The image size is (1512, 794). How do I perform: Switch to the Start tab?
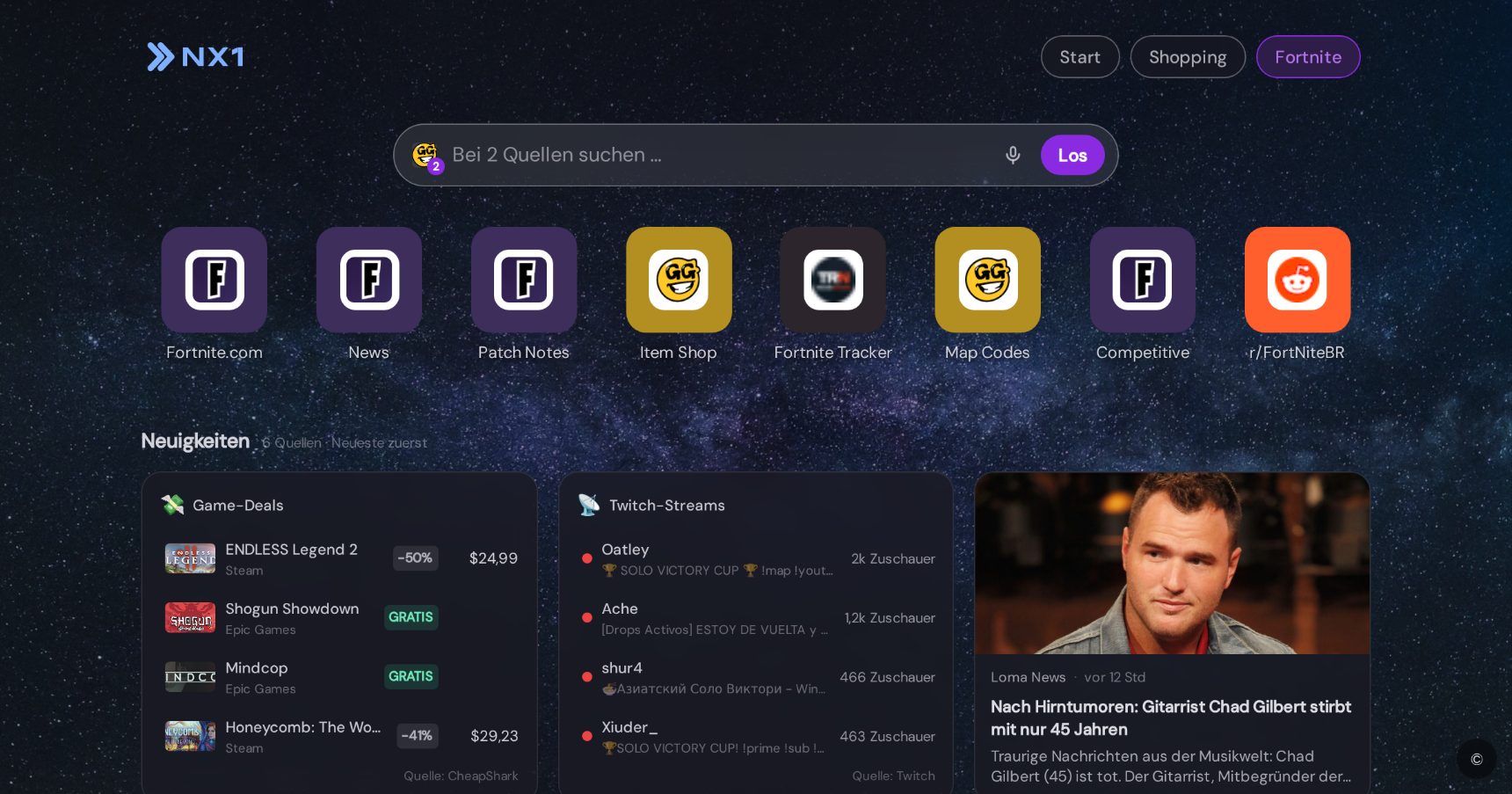click(x=1080, y=57)
